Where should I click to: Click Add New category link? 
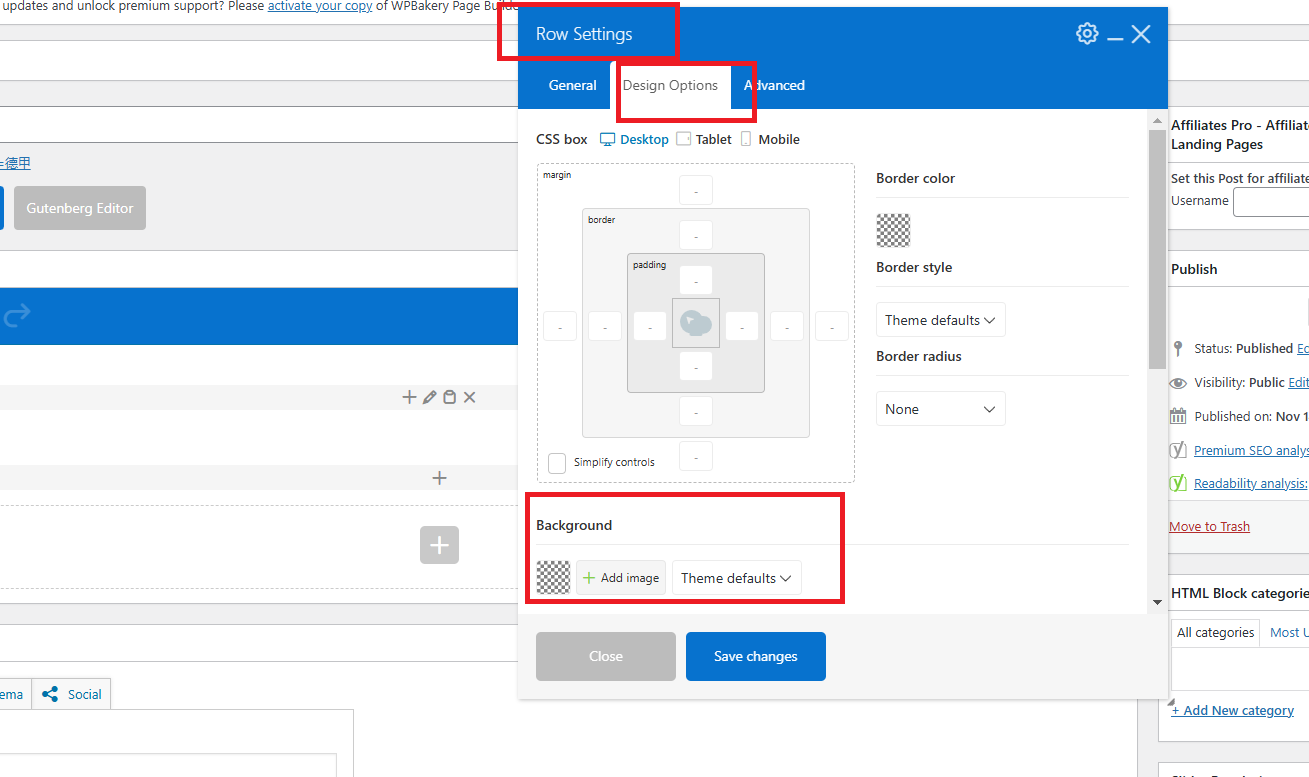[1232, 710]
